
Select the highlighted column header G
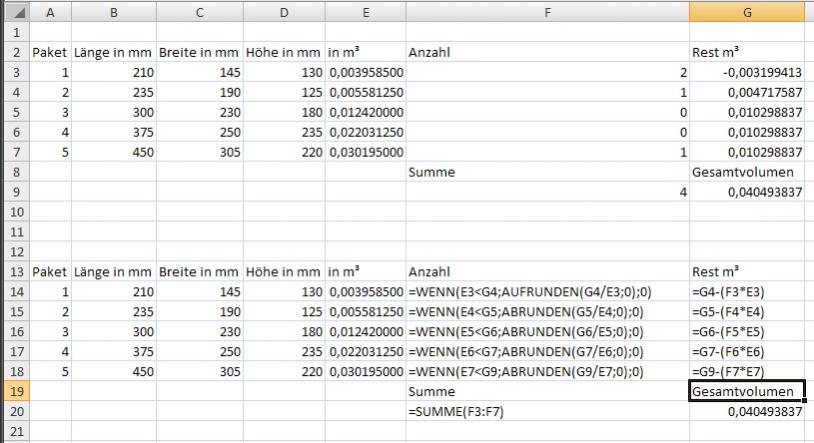click(747, 11)
